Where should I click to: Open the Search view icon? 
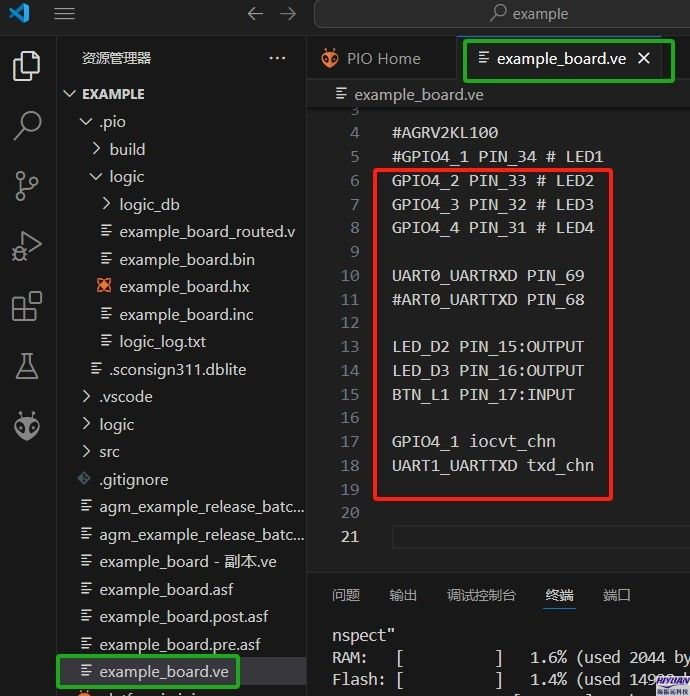point(27,126)
